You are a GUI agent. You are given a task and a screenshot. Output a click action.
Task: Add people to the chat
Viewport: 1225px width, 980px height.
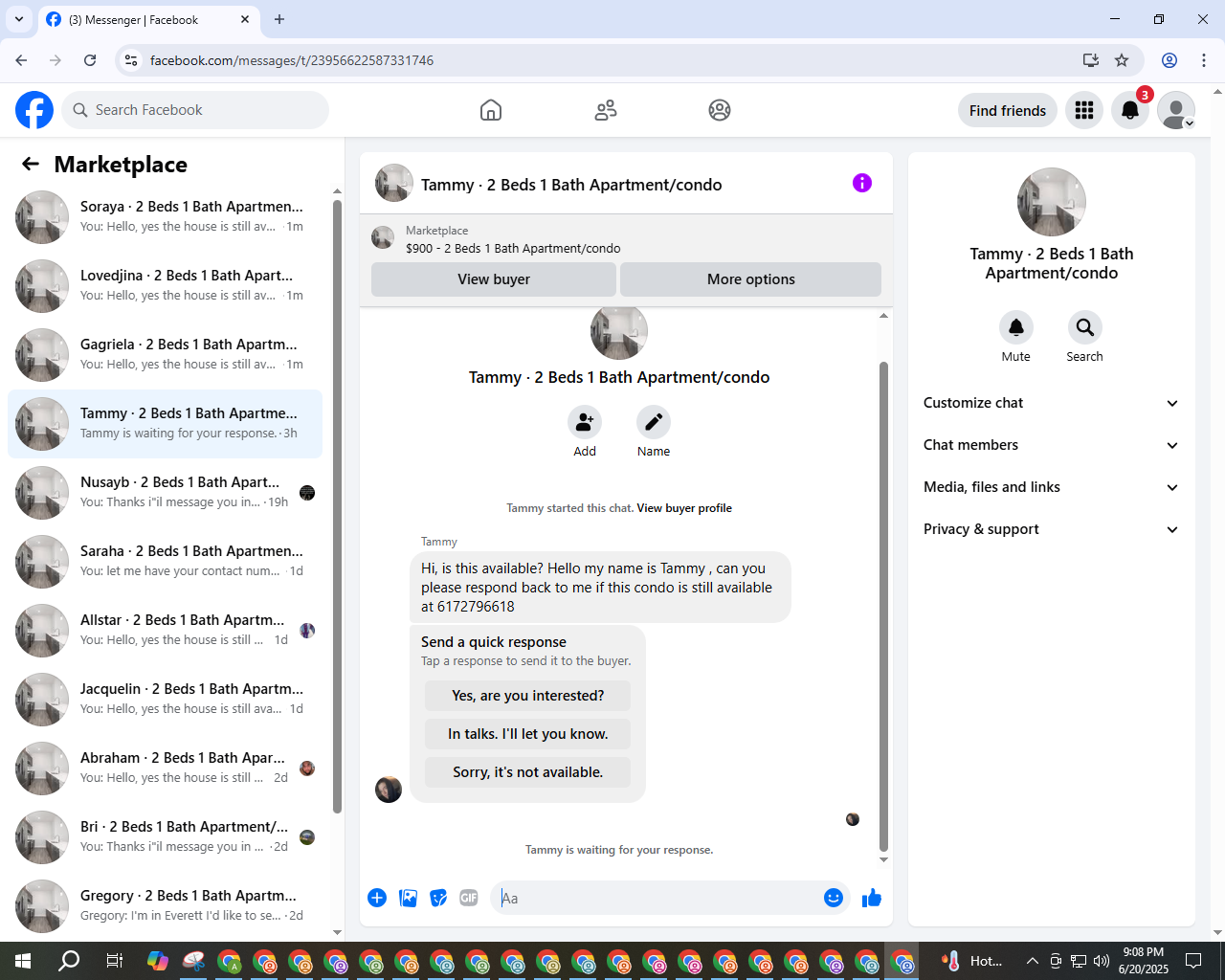click(585, 422)
